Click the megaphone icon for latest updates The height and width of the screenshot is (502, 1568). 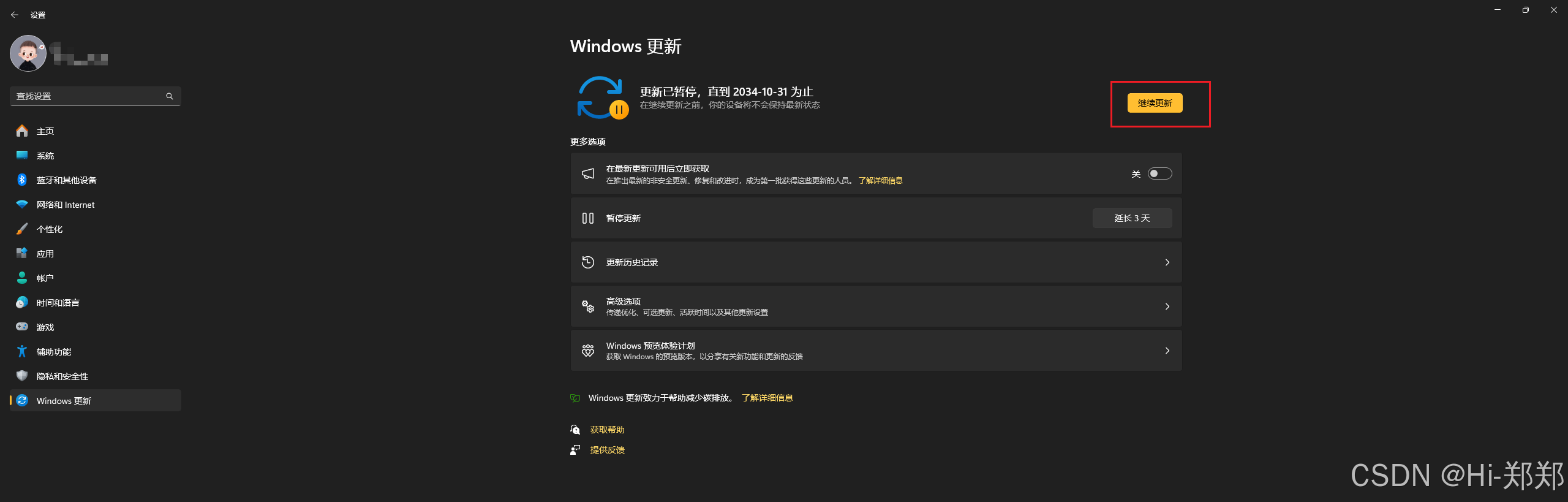coord(588,174)
